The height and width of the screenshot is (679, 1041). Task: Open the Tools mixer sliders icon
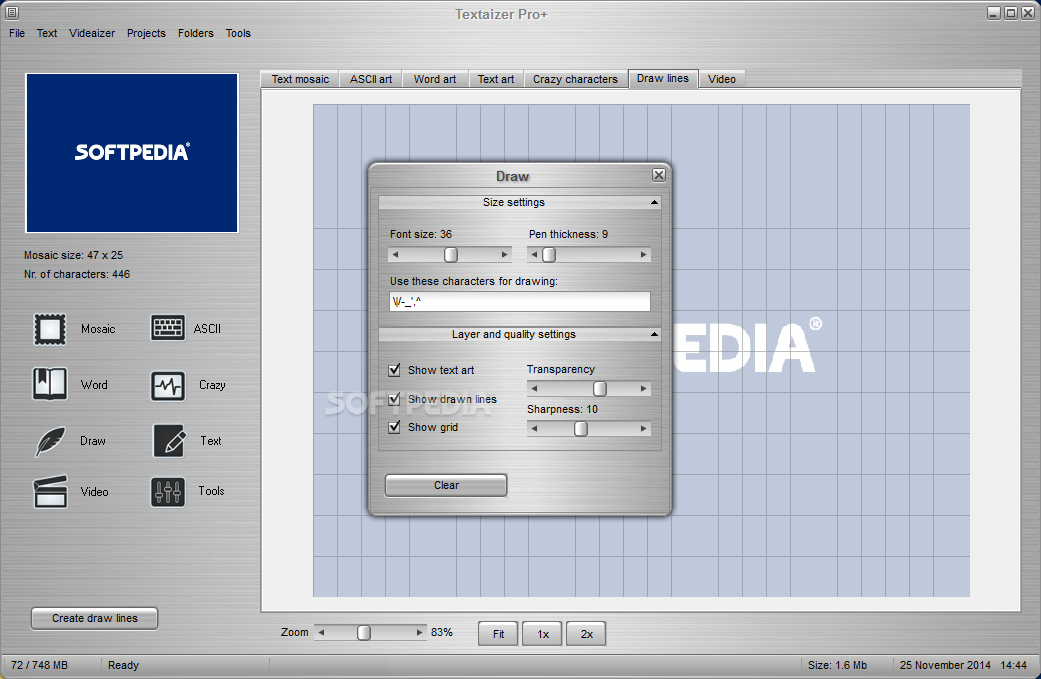168,492
